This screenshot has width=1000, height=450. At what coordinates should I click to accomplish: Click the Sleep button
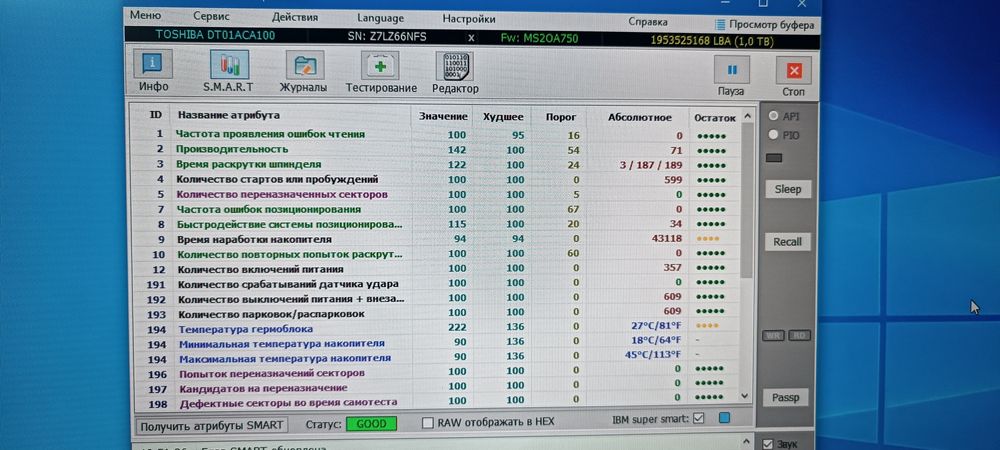pos(788,189)
